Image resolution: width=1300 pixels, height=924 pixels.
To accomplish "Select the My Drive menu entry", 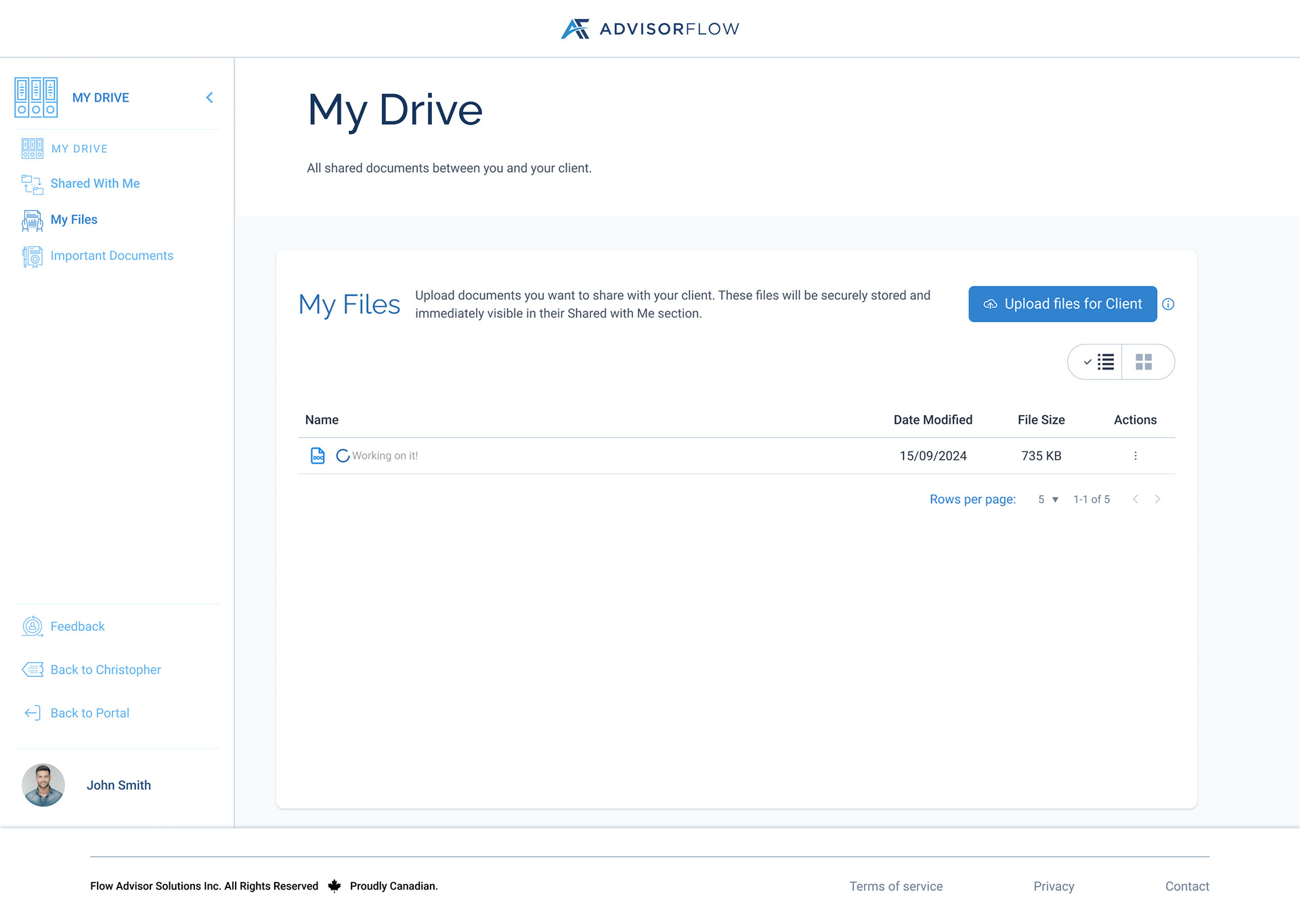I will [x=79, y=148].
